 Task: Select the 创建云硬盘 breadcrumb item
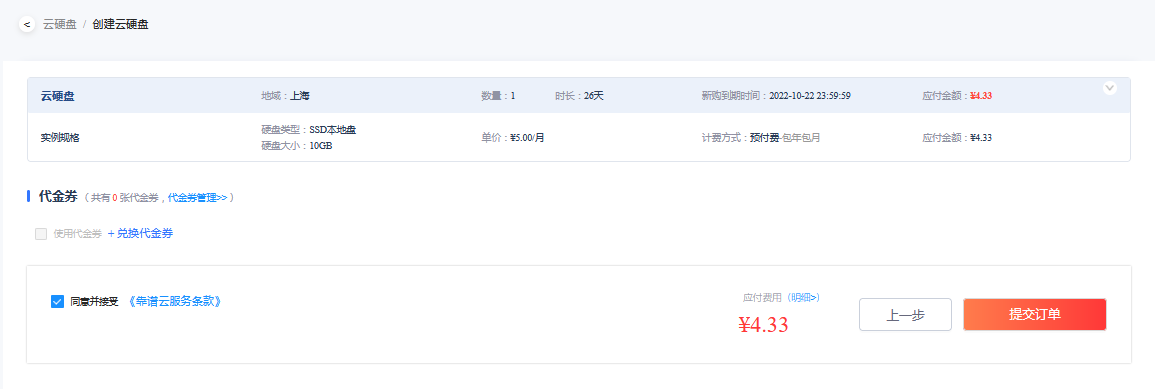121,24
